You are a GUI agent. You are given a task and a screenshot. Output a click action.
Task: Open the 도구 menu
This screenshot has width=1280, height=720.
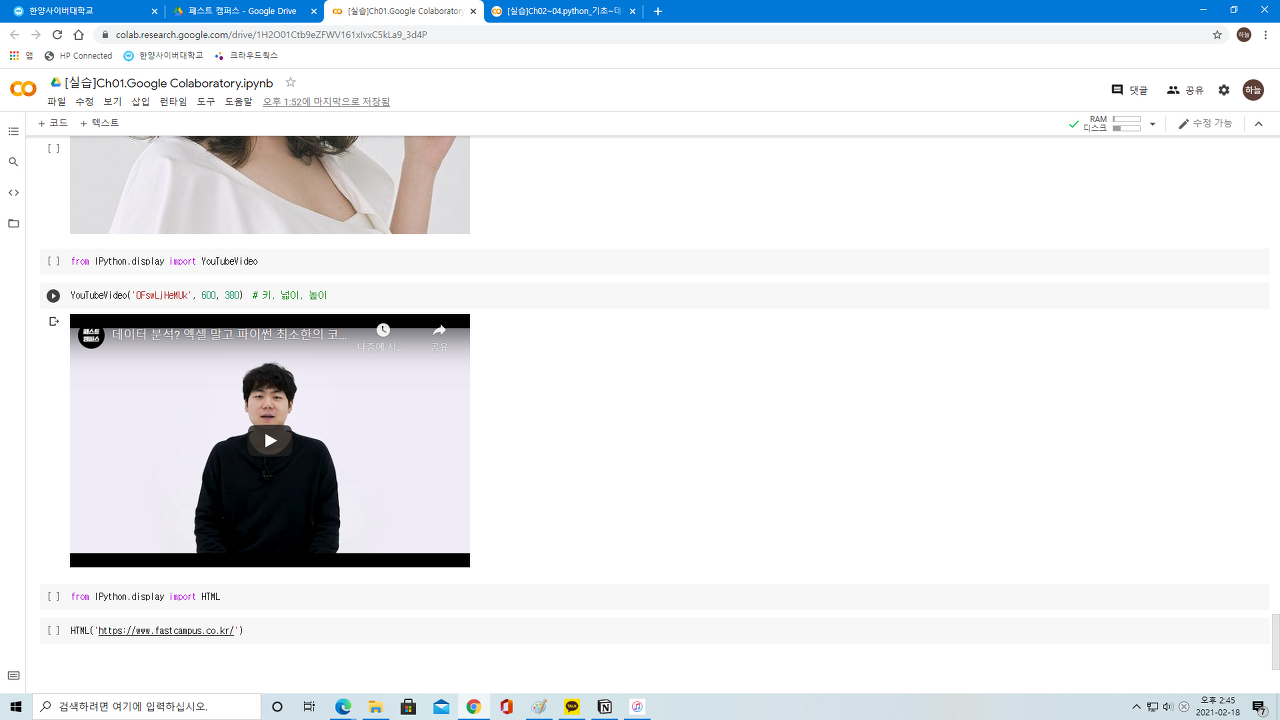coord(206,102)
